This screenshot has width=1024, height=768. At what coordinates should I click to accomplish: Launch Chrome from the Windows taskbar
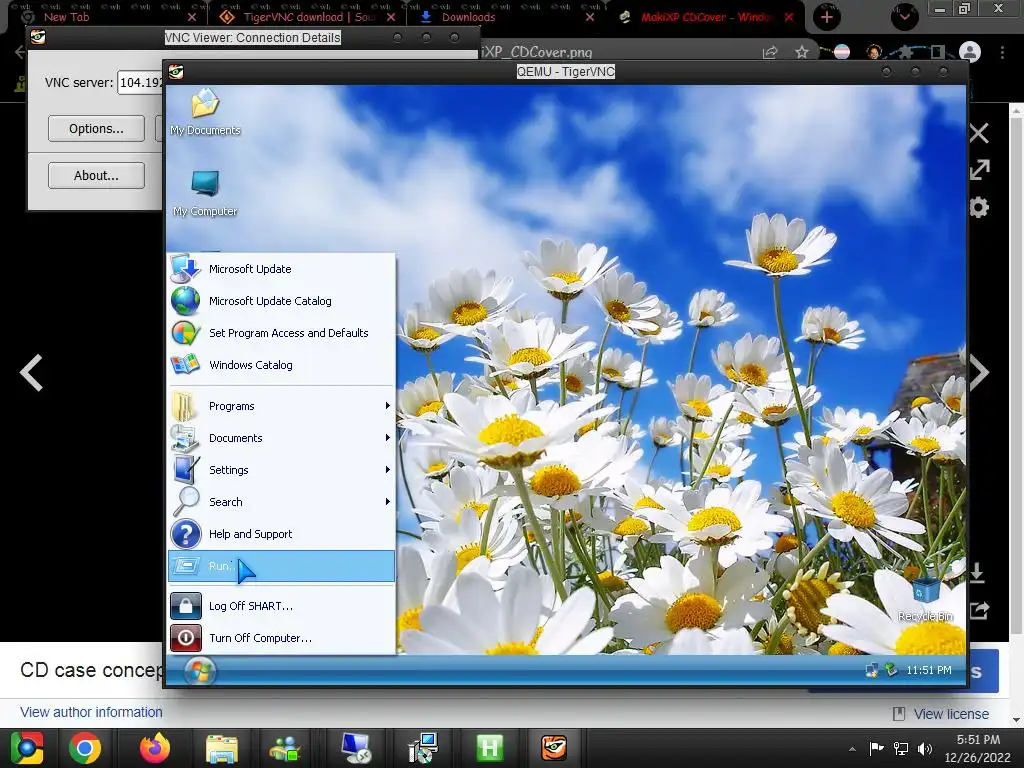(85, 748)
